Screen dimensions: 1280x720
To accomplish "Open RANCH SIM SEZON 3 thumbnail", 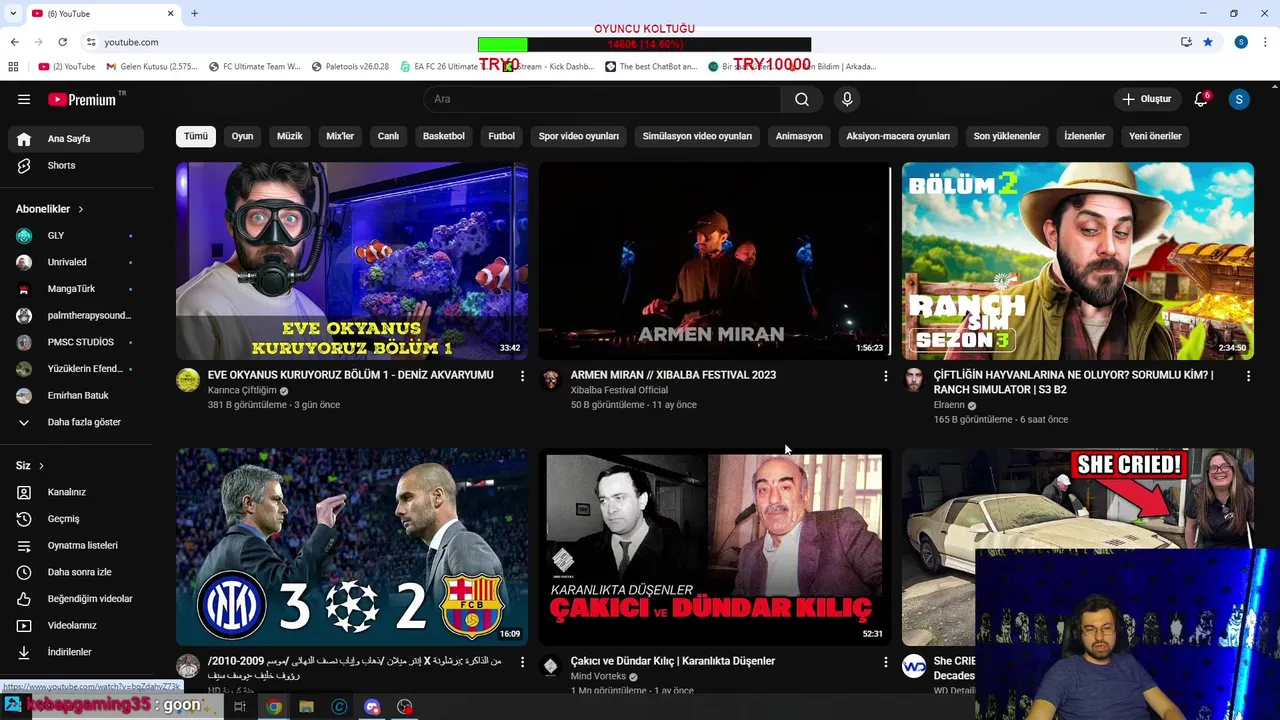I will tap(1078, 261).
